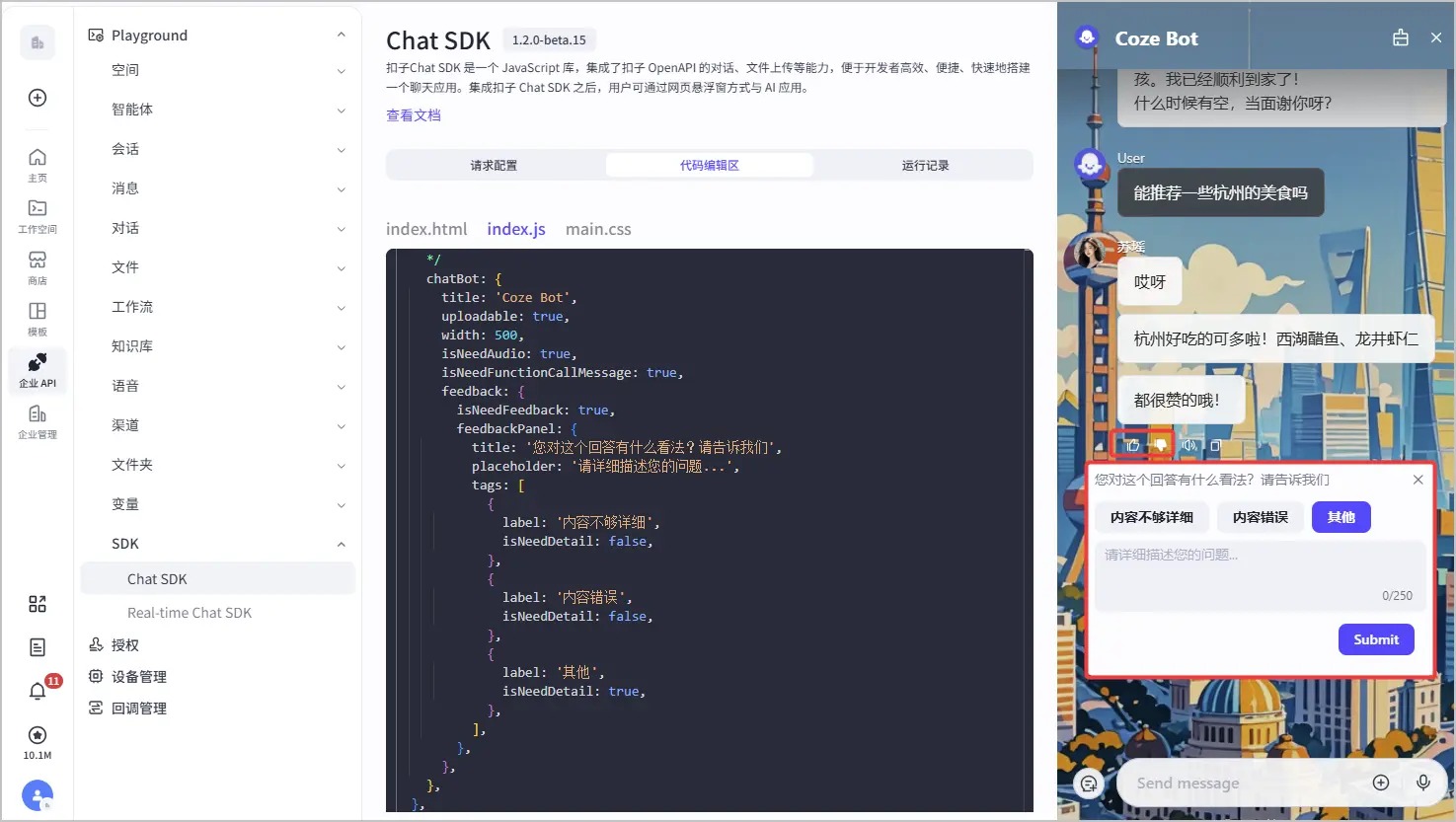Open 企业管理 in the sidebar
The height and width of the screenshot is (822, 1456).
coord(38,421)
